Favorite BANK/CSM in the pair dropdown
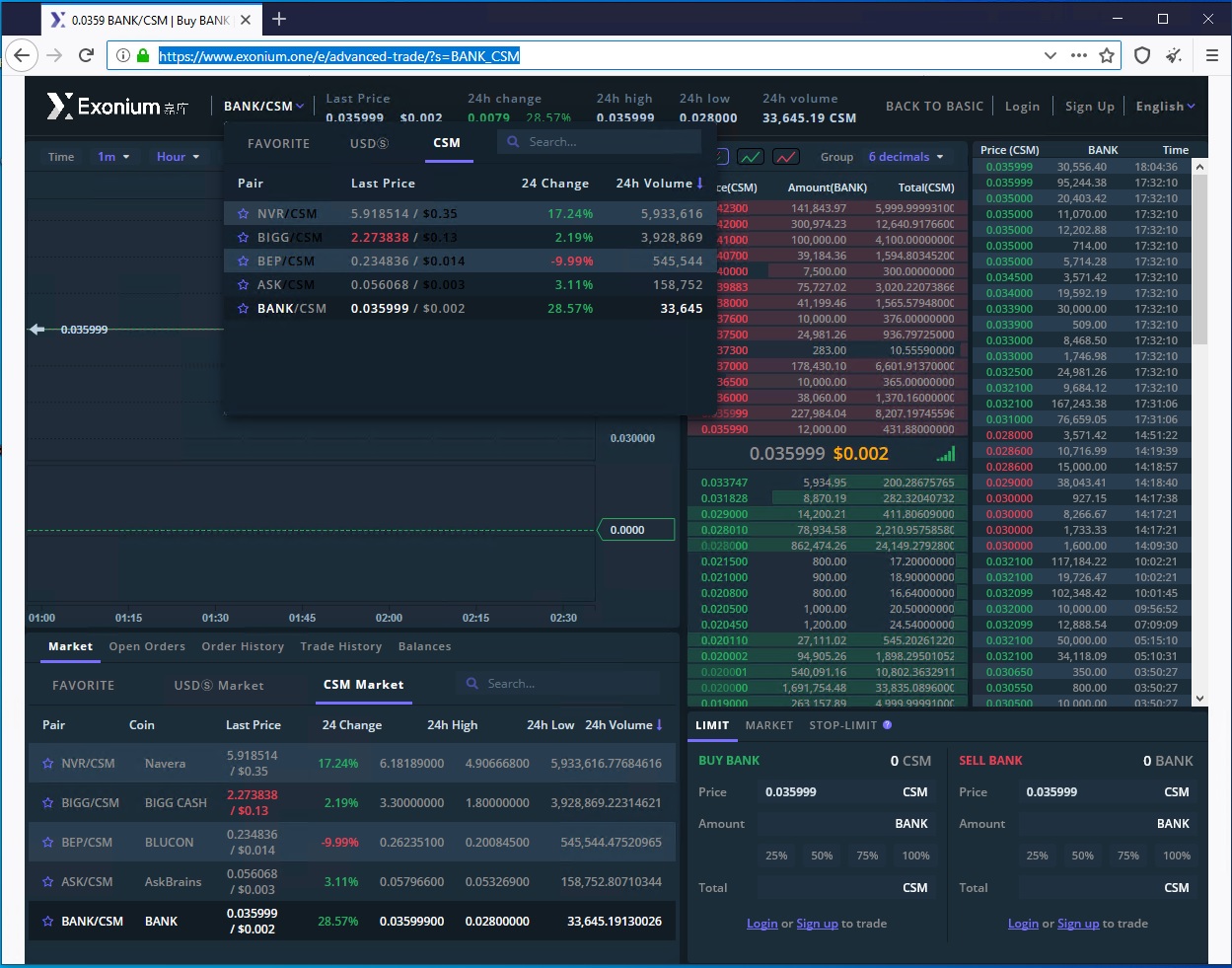The height and width of the screenshot is (968, 1232). click(x=244, y=308)
